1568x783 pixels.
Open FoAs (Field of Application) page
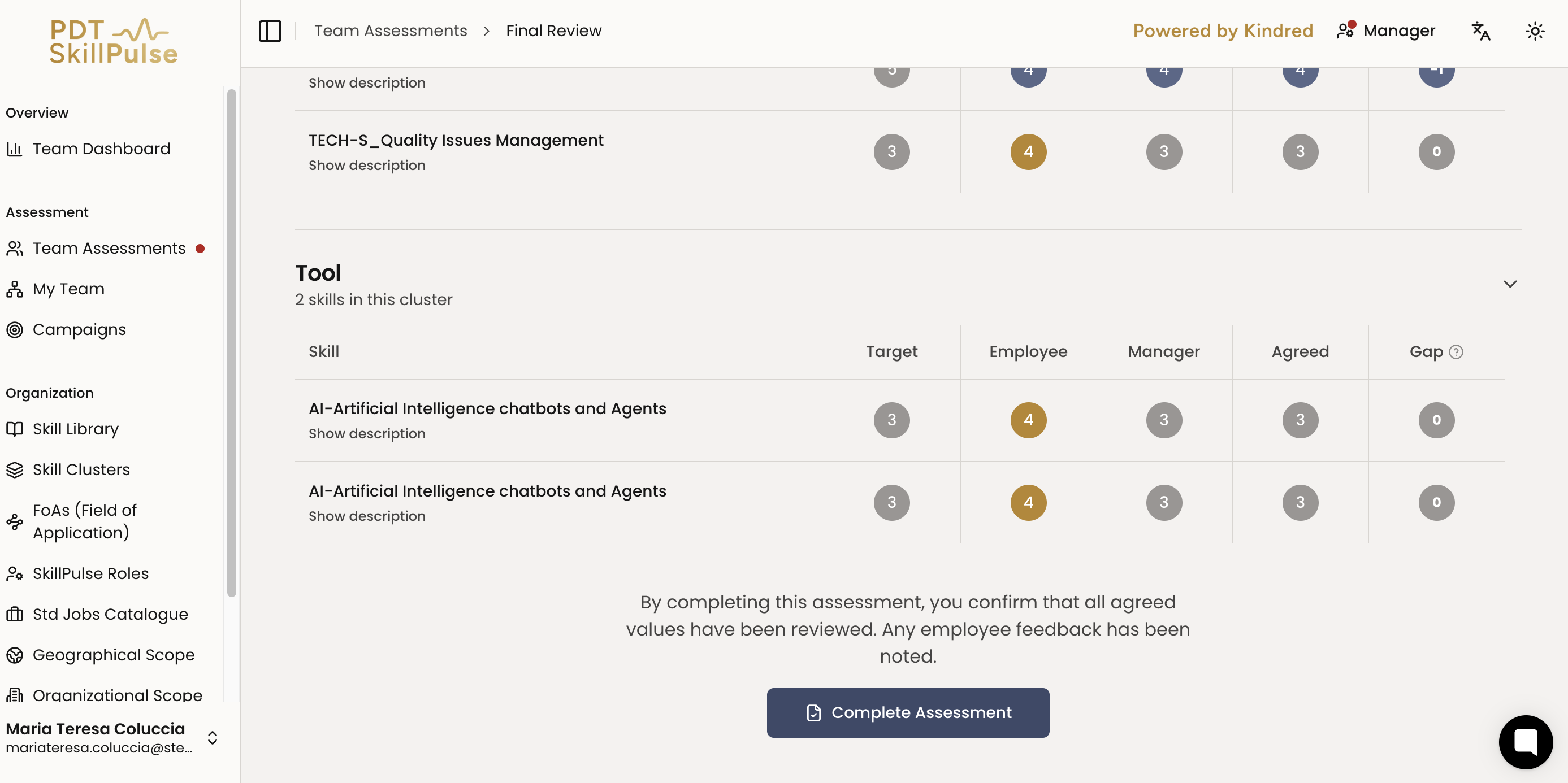tap(85, 521)
